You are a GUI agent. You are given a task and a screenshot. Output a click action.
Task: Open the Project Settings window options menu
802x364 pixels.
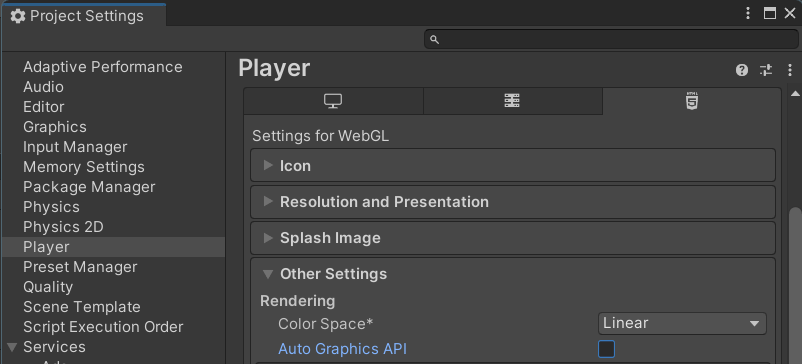pos(748,13)
